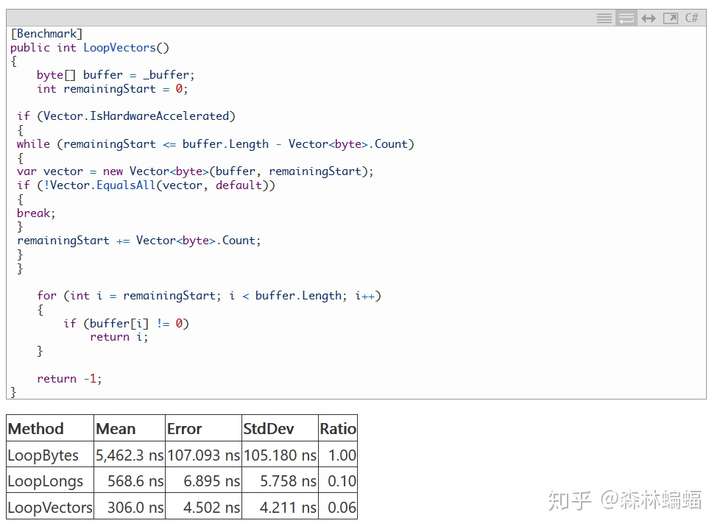Click the double-arrow expand-width icon

[x=648, y=18]
